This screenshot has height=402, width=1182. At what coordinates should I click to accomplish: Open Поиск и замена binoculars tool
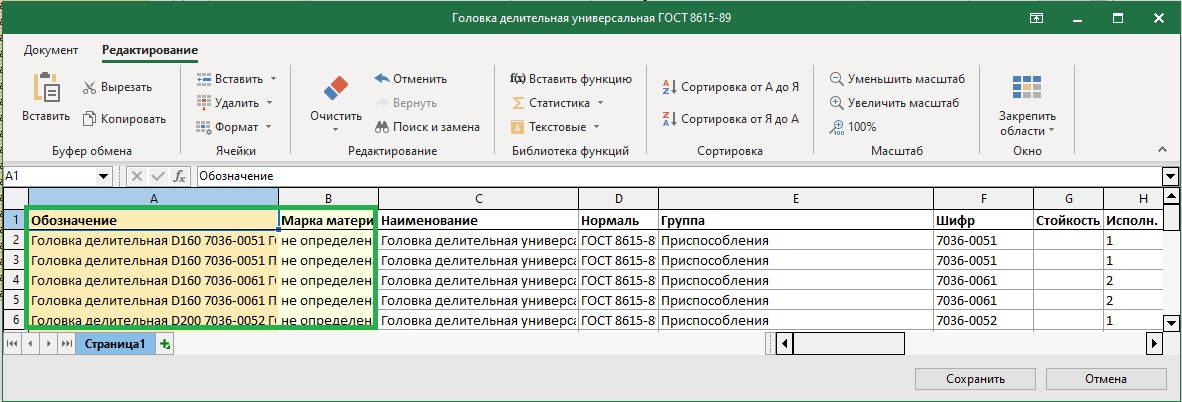click(382, 127)
